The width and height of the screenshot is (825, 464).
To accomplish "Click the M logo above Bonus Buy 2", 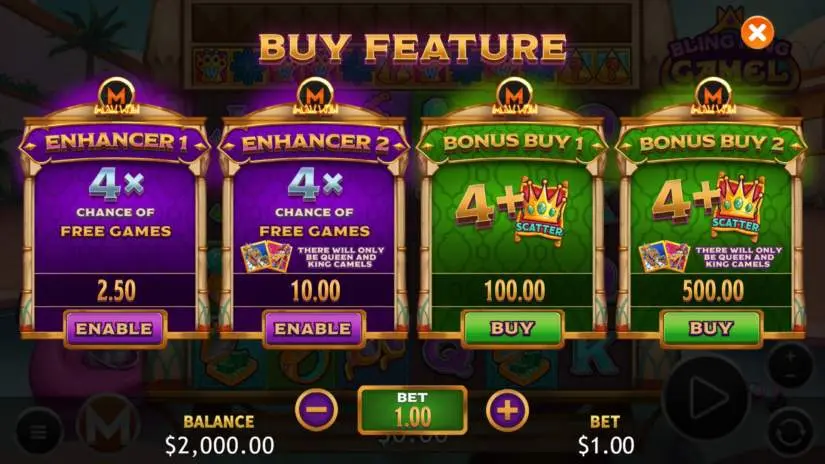I will pyautogui.click(x=713, y=96).
